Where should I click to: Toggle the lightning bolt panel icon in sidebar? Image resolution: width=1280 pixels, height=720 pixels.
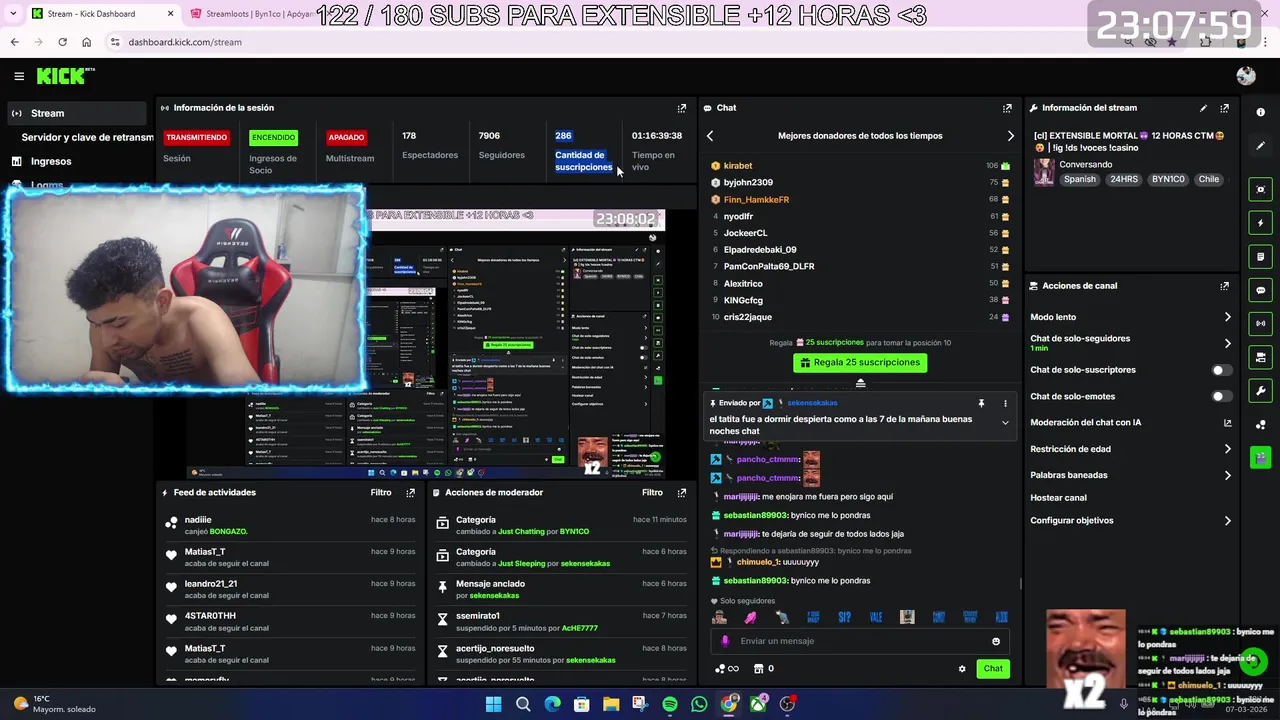[1260, 223]
